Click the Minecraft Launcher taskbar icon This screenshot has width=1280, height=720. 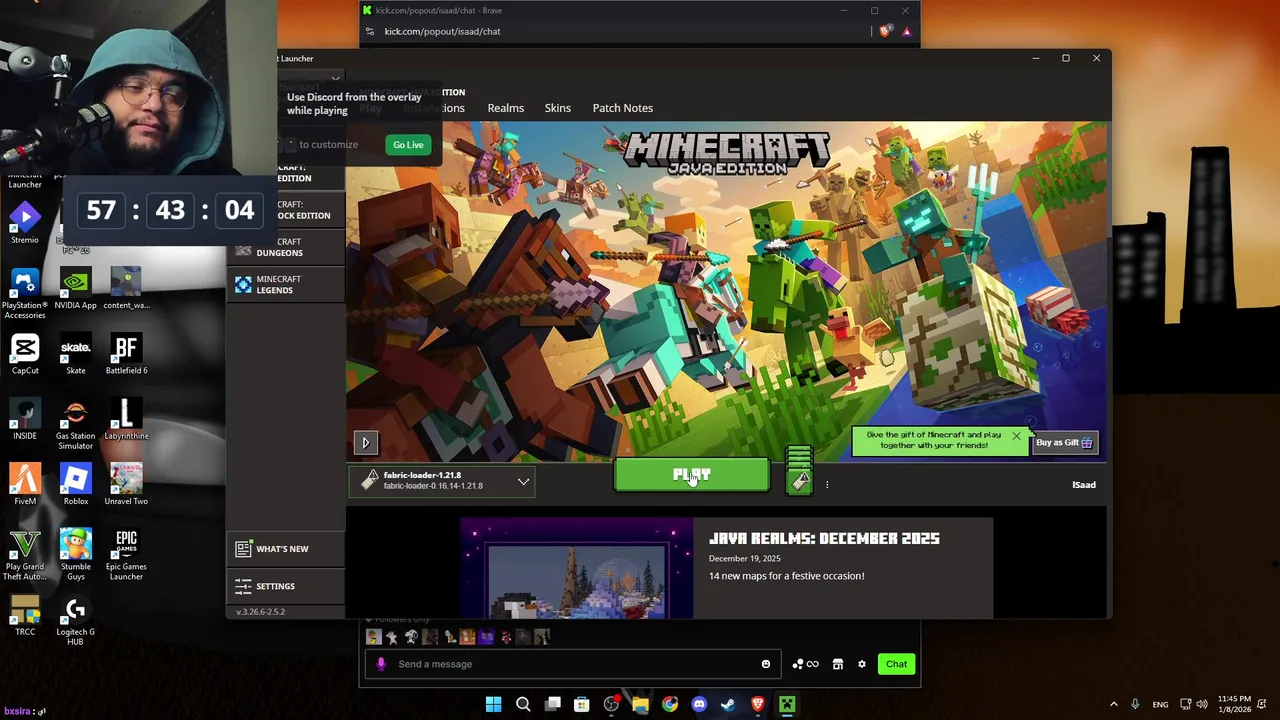(787, 704)
